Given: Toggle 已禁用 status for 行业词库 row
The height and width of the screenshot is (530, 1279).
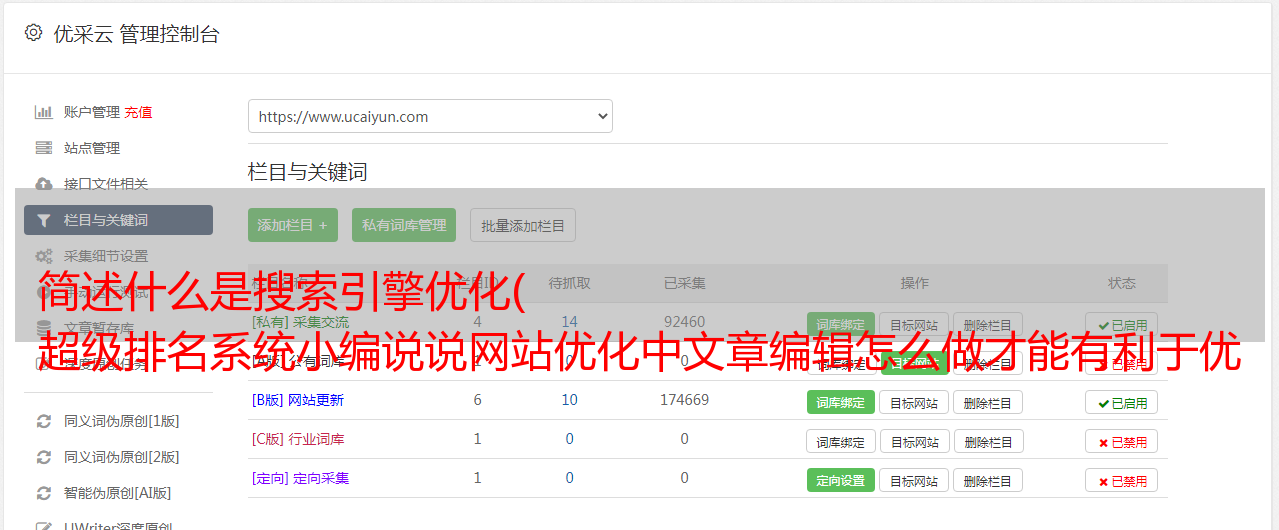Looking at the screenshot, I should pos(1122,441).
